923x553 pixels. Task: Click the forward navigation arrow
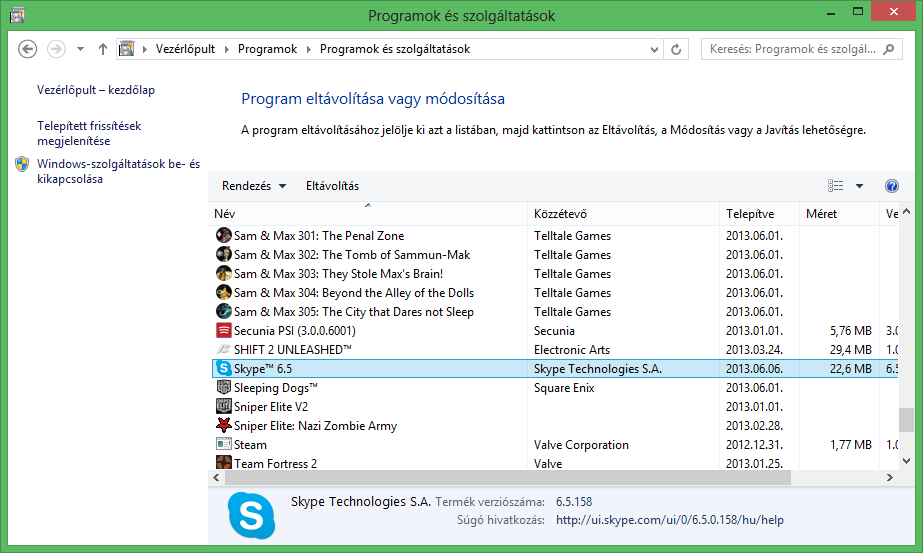click(56, 49)
